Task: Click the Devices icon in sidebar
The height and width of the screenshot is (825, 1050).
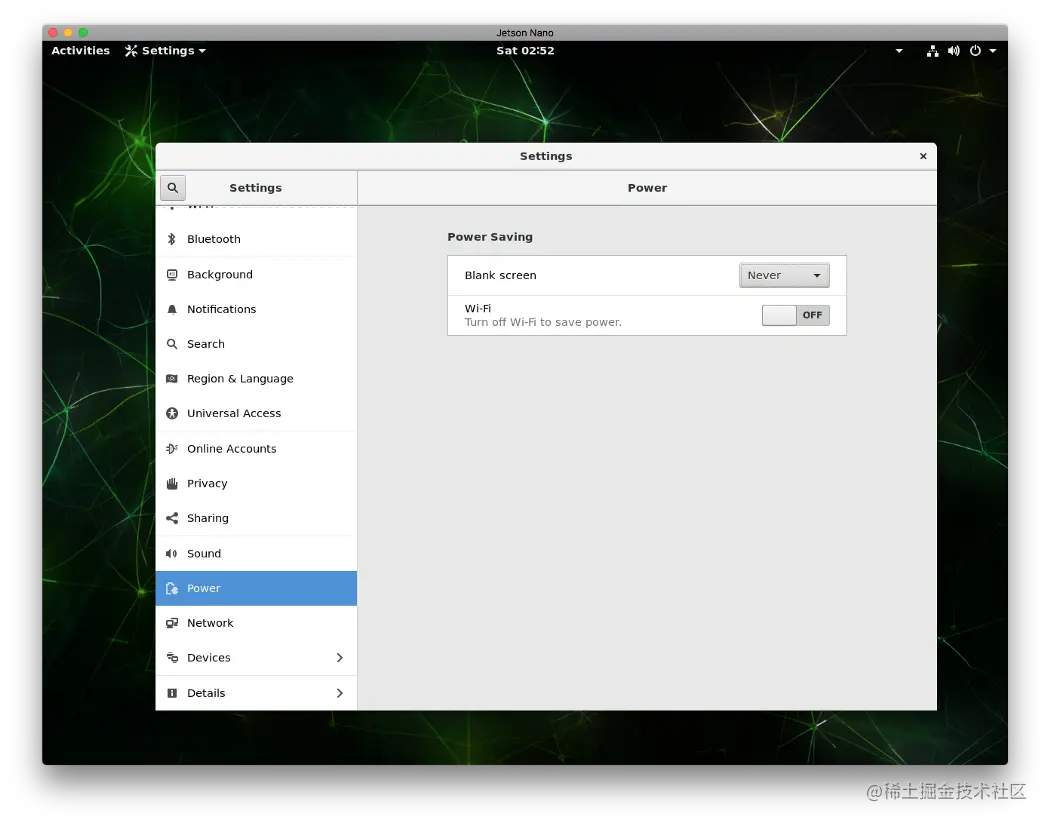Action: tap(172, 658)
